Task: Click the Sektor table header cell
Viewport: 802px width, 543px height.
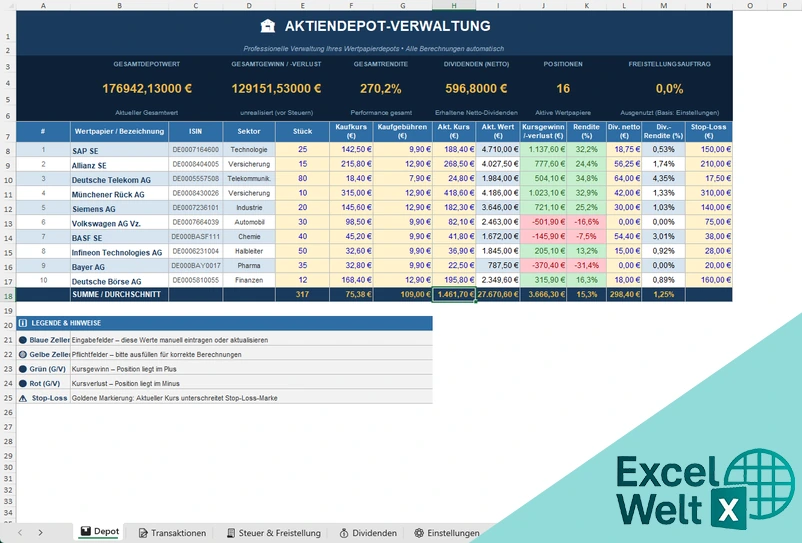Action: pyautogui.click(x=249, y=131)
